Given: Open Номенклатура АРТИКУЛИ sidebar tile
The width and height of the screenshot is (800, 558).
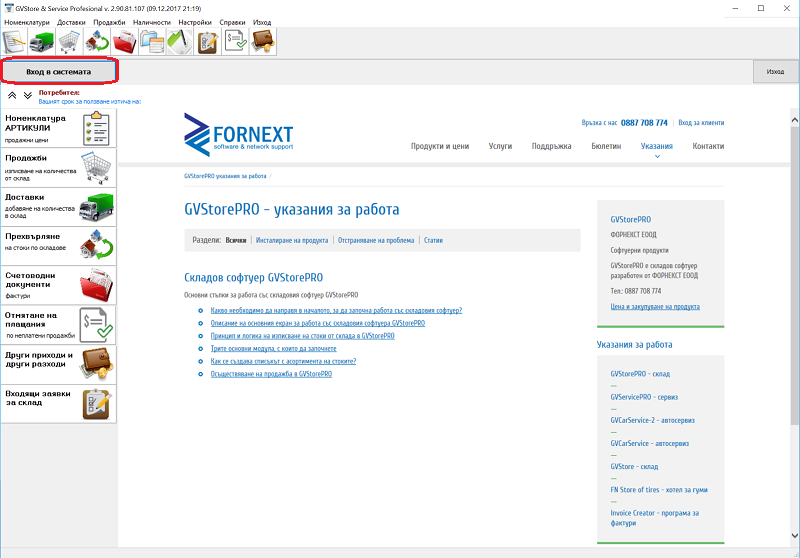Looking at the screenshot, I should [x=59, y=128].
